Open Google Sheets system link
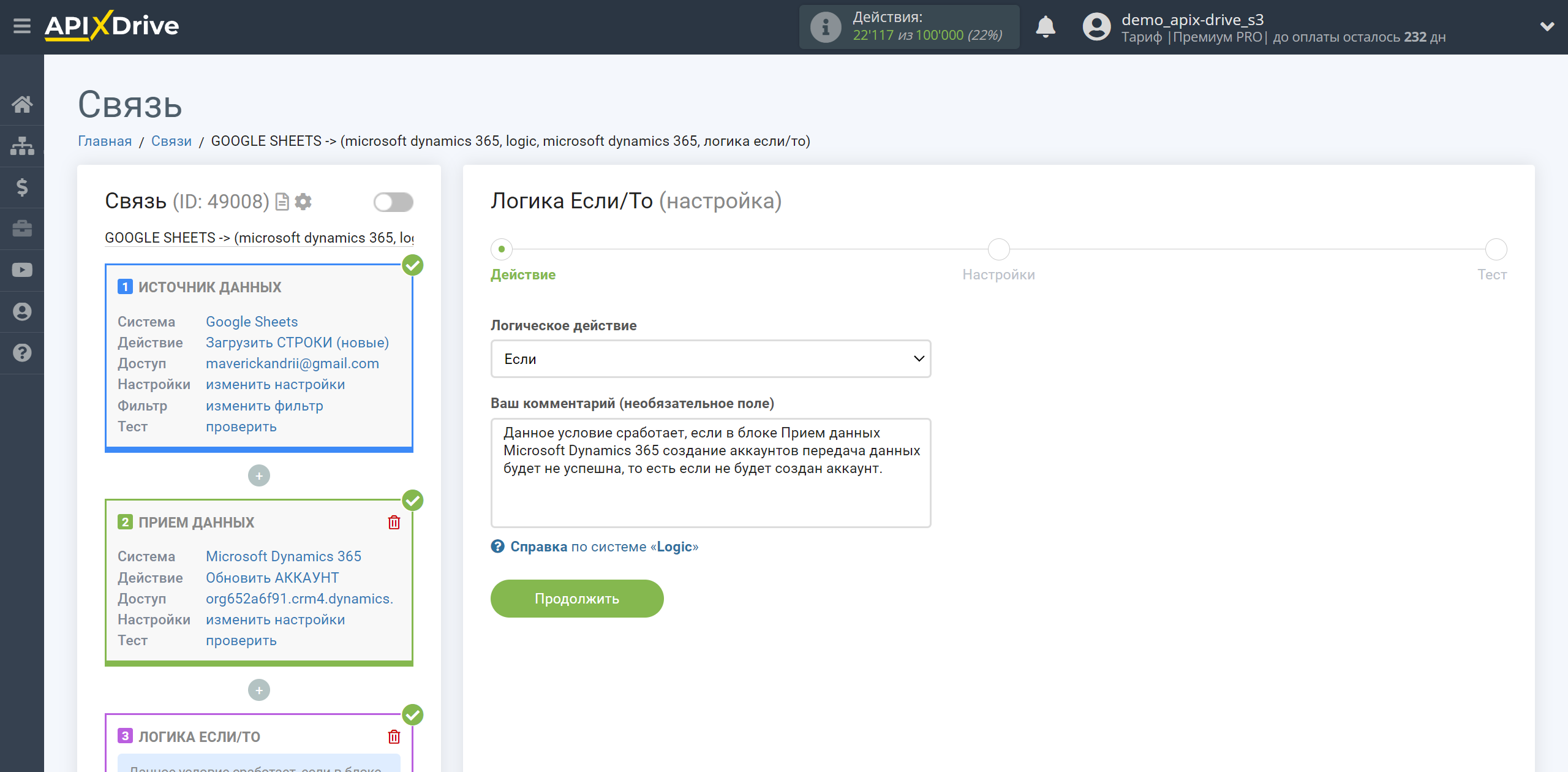 [x=252, y=322]
